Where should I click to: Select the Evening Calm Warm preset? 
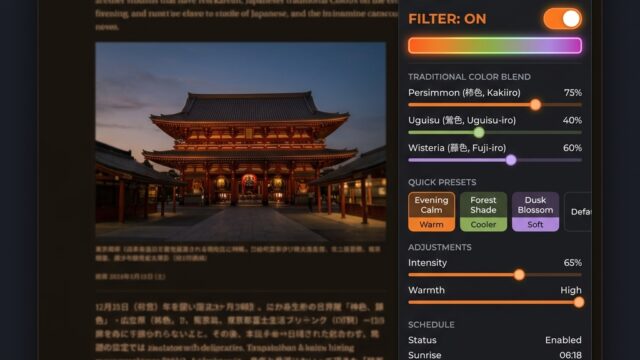(x=431, y=212)
